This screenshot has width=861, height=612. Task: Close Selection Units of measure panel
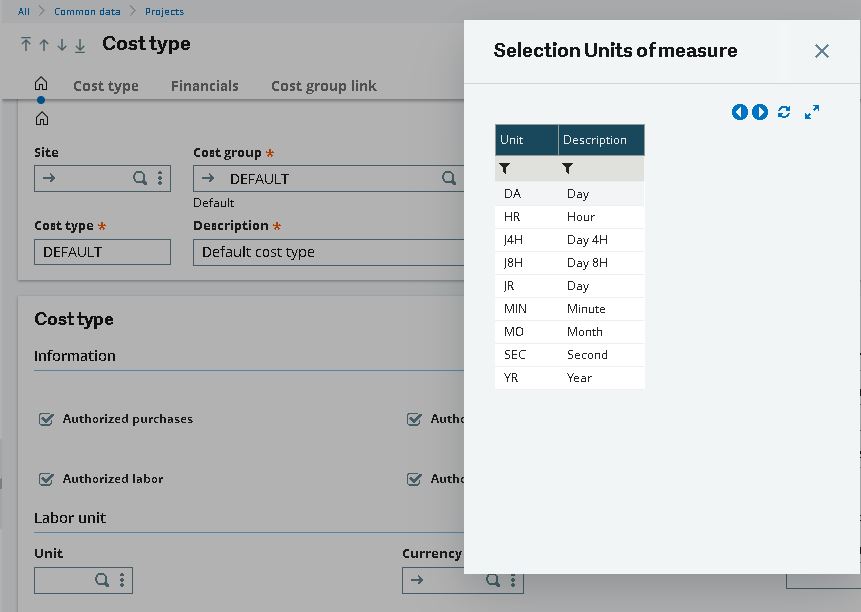[x=821, y=51]
